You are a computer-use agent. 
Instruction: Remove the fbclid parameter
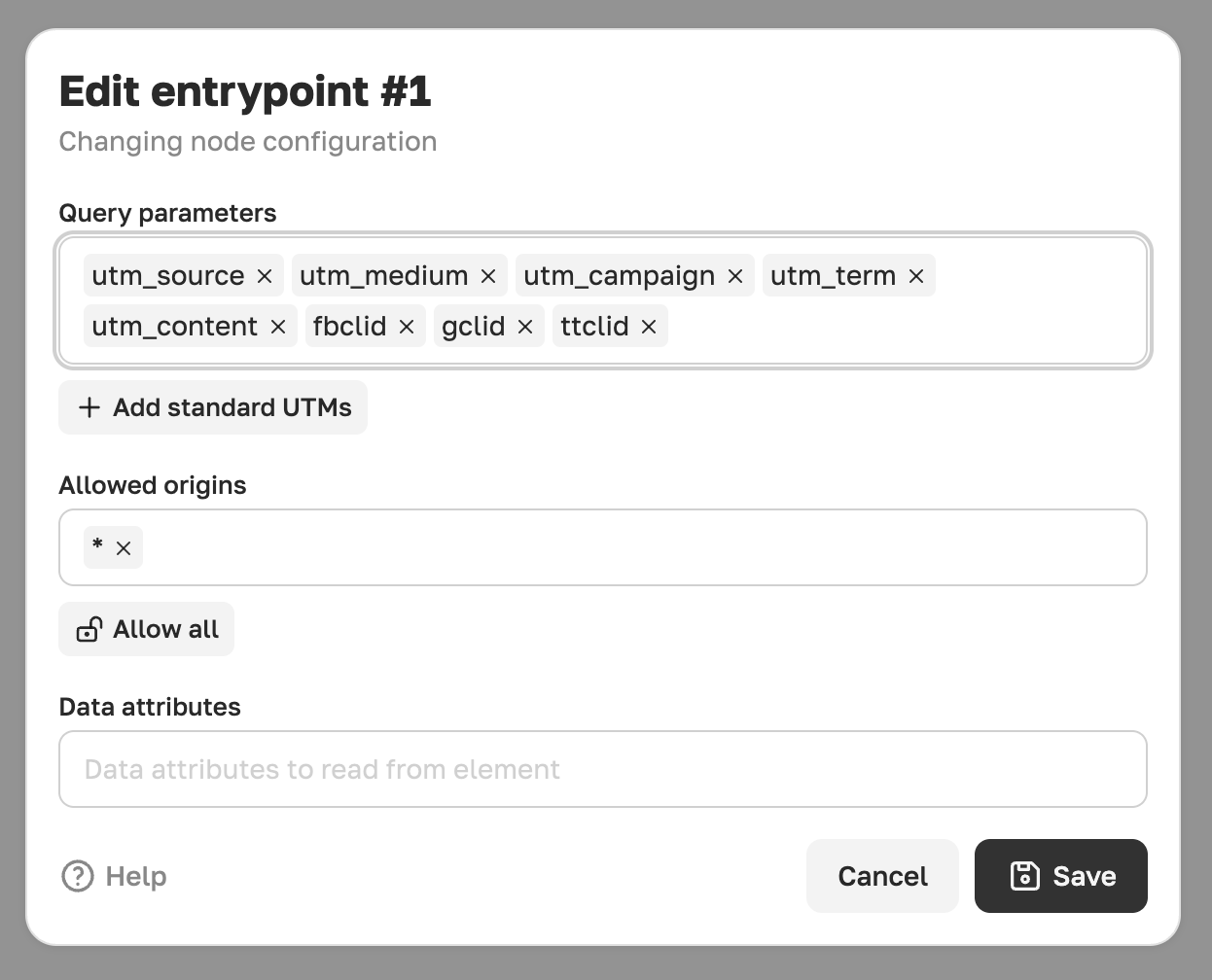[x=407, y=327]
